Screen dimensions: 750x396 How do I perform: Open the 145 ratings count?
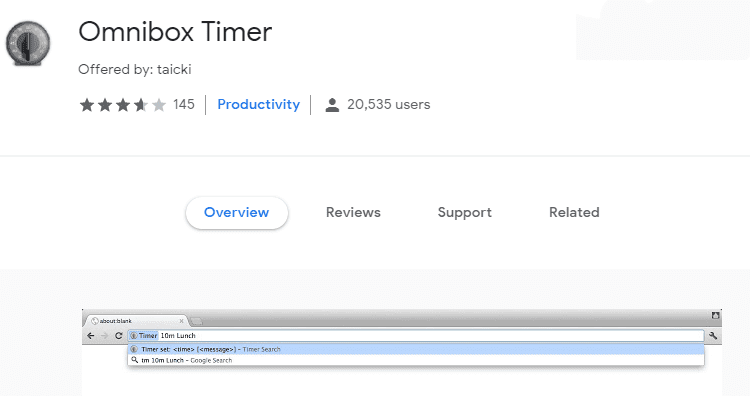[x=184, y=104]
